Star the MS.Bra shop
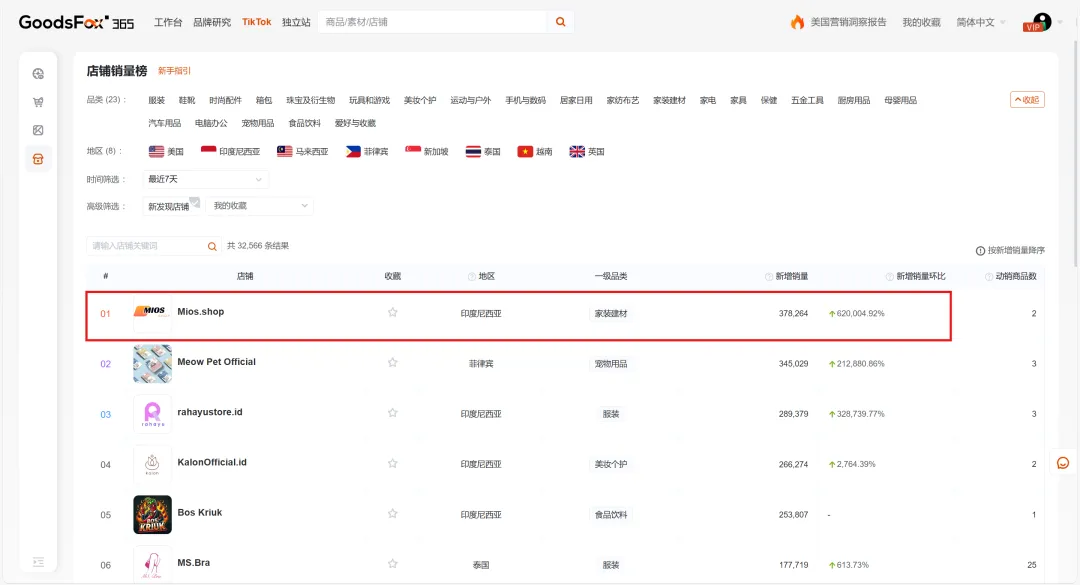Screen dimensions: 1080x585 393,564
